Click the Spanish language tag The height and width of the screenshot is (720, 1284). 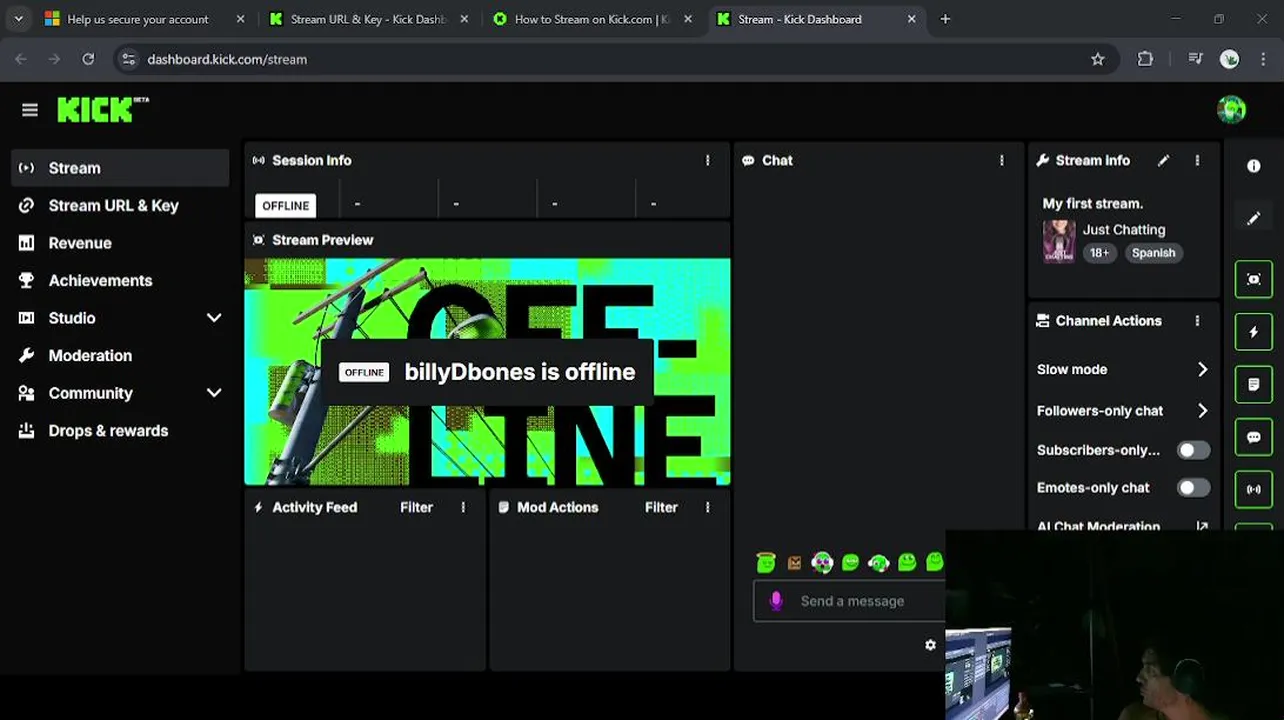click(x=1153, y=253)
